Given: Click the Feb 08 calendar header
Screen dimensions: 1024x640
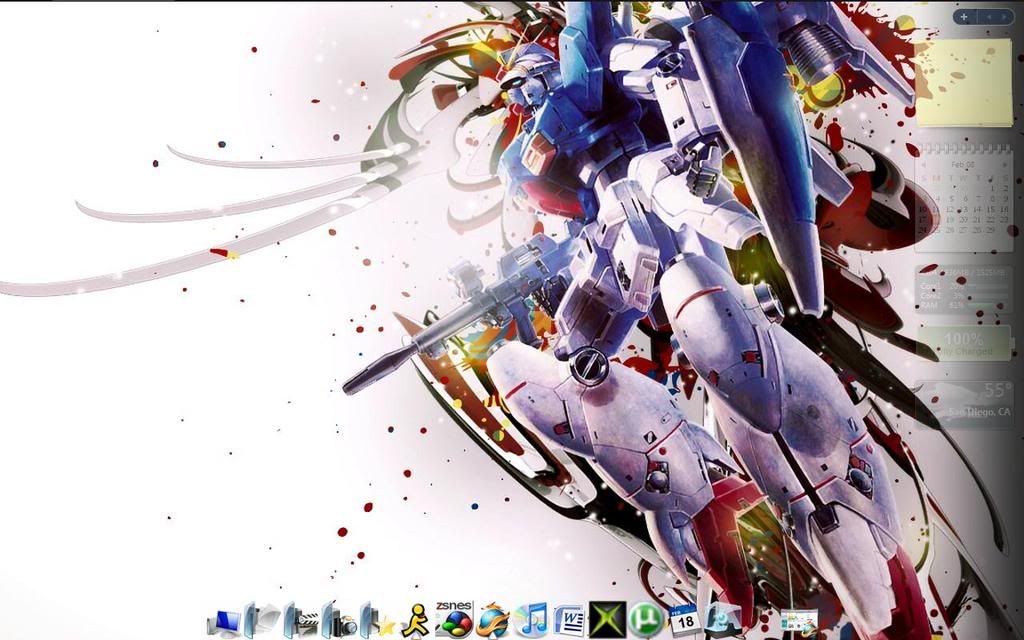Looking at the screenshot, I should [963, 165].
